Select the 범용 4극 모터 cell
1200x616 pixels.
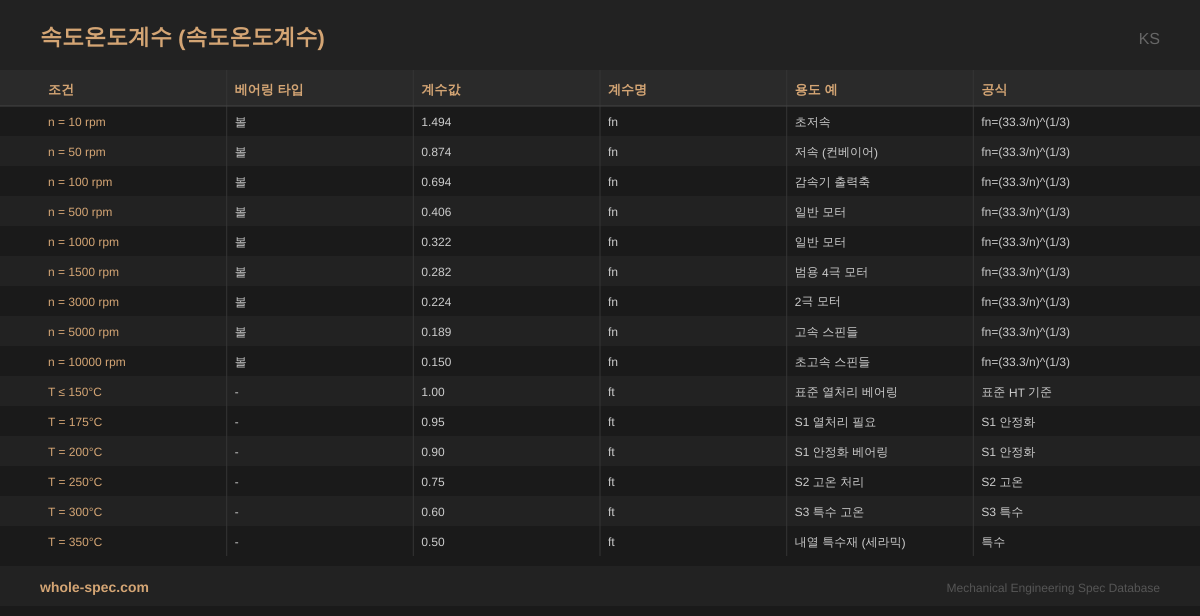(x=831, y=272)
